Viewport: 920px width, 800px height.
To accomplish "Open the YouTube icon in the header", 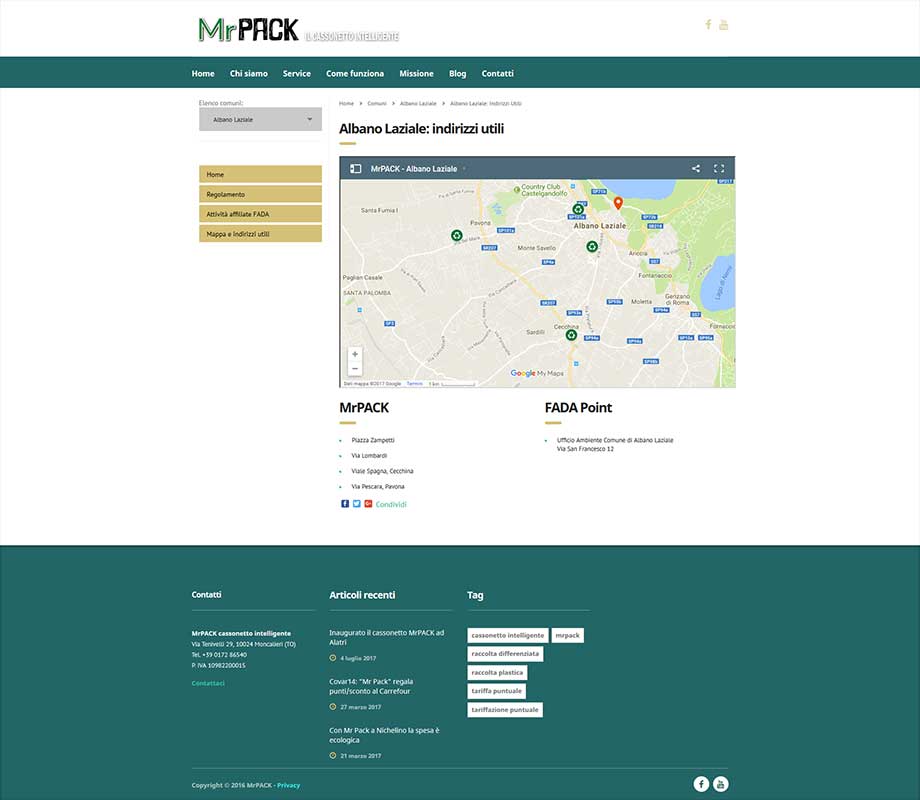I will click(x=723, y=25).
